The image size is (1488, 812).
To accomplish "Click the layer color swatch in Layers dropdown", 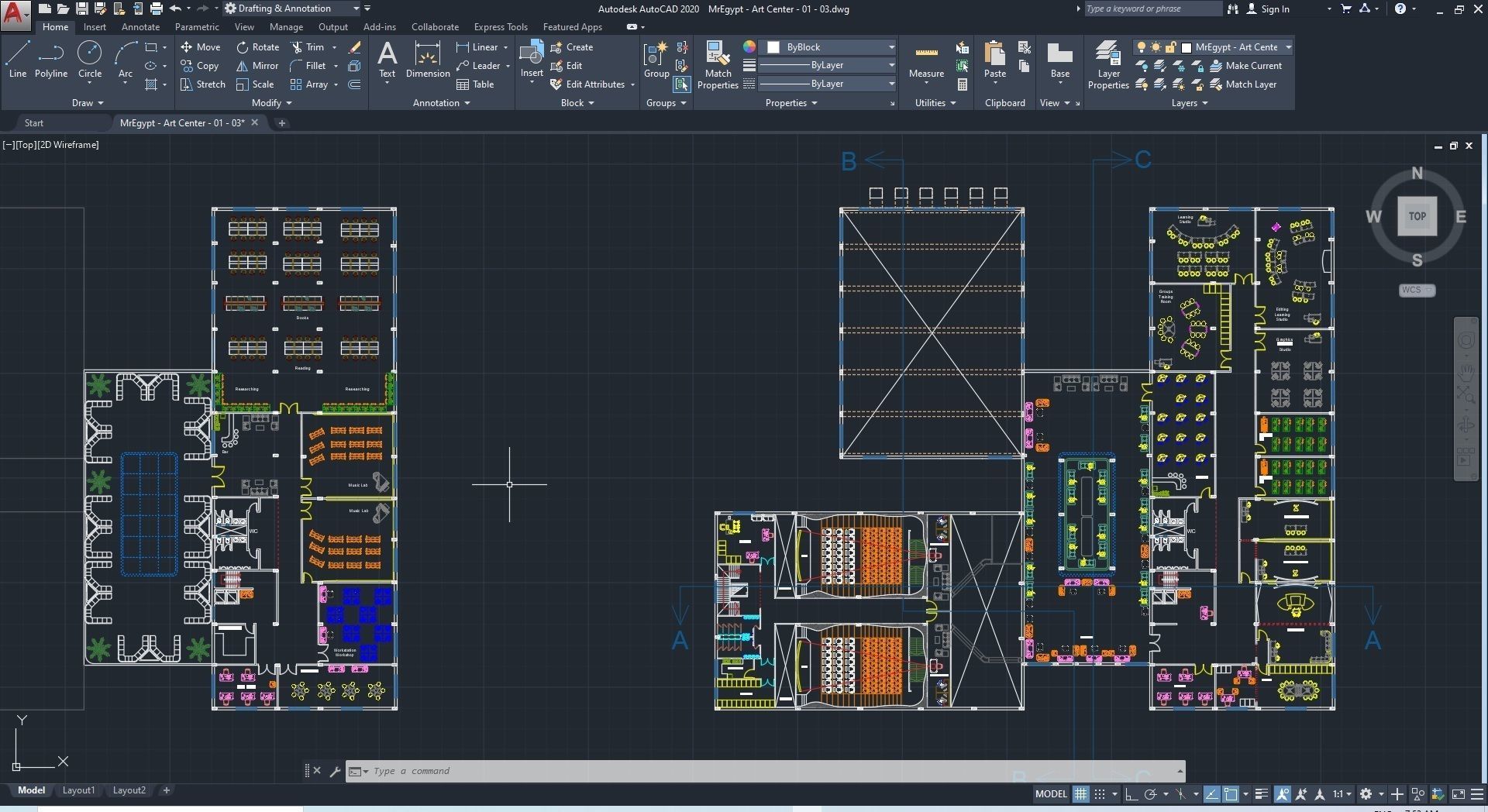I will 1186,47.
